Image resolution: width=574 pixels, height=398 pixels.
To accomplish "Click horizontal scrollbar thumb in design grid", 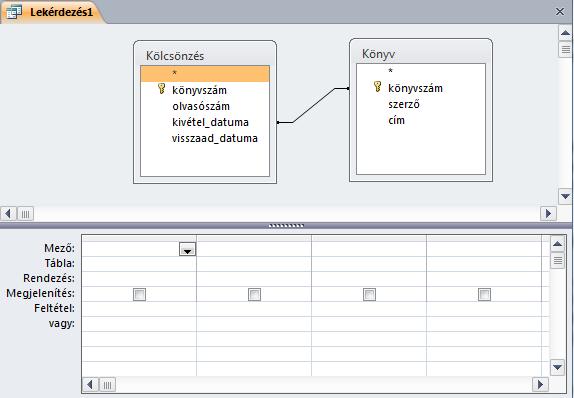I will (107, 385).
